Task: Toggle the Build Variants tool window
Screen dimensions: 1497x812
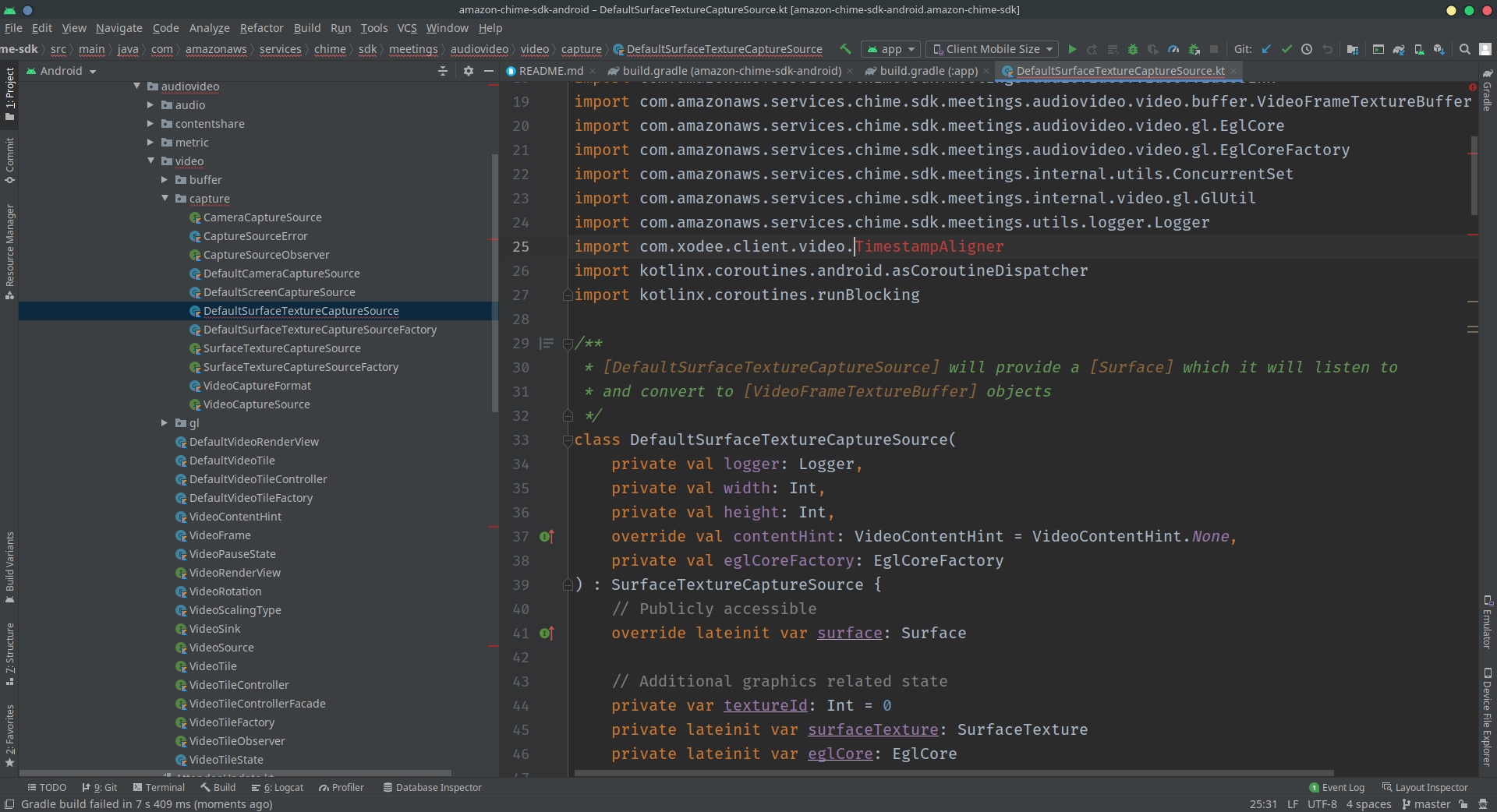Action: click(x=9, y=567)
